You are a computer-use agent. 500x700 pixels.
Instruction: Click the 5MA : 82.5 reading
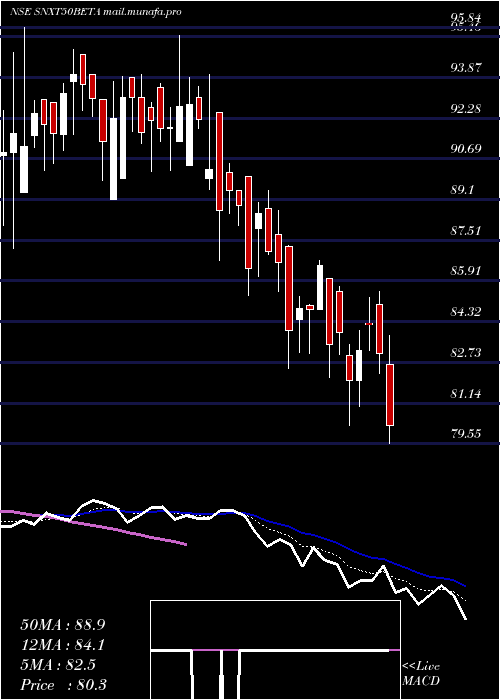(x=58, y=665)
